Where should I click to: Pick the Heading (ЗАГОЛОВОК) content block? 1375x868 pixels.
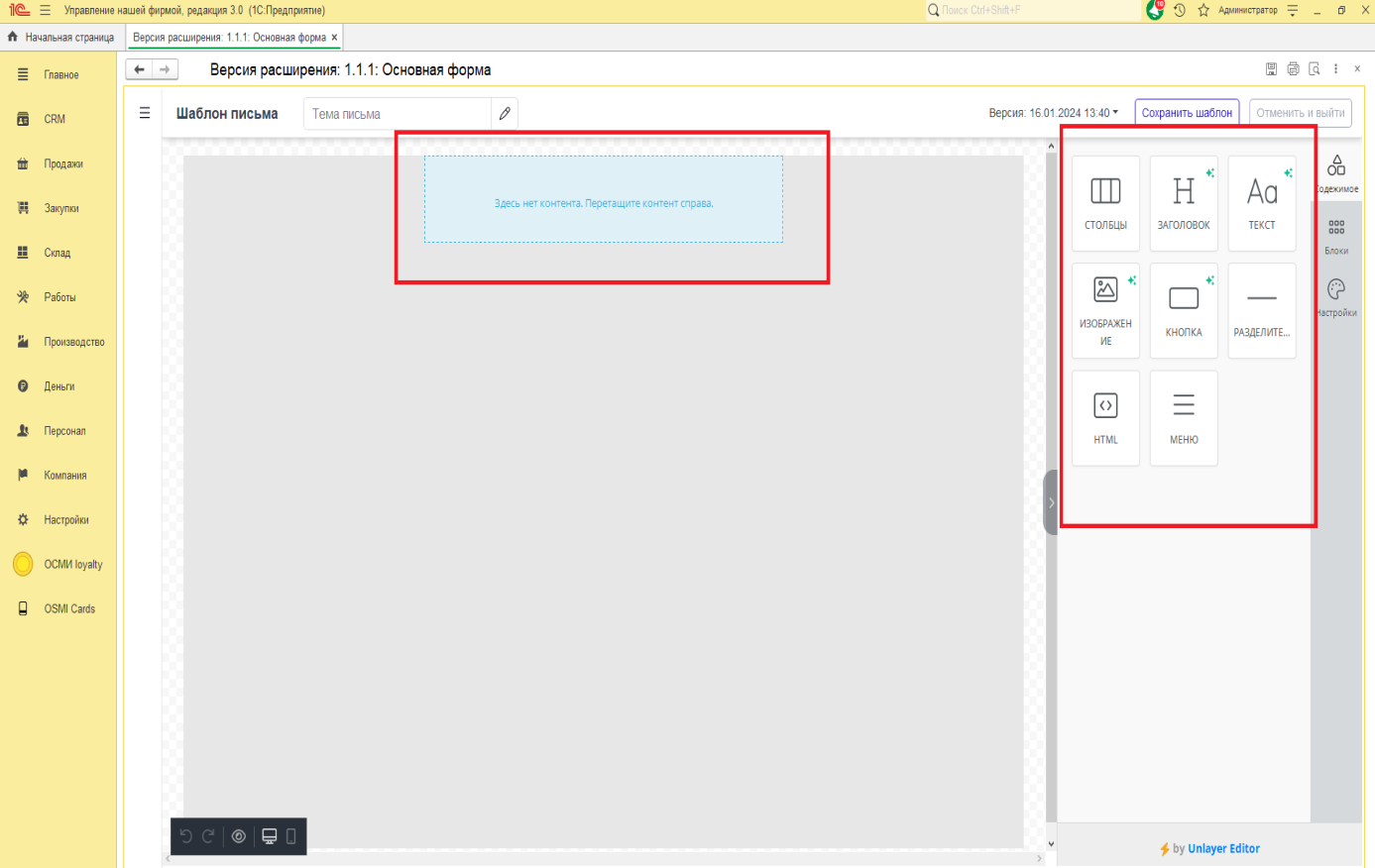1184,203
